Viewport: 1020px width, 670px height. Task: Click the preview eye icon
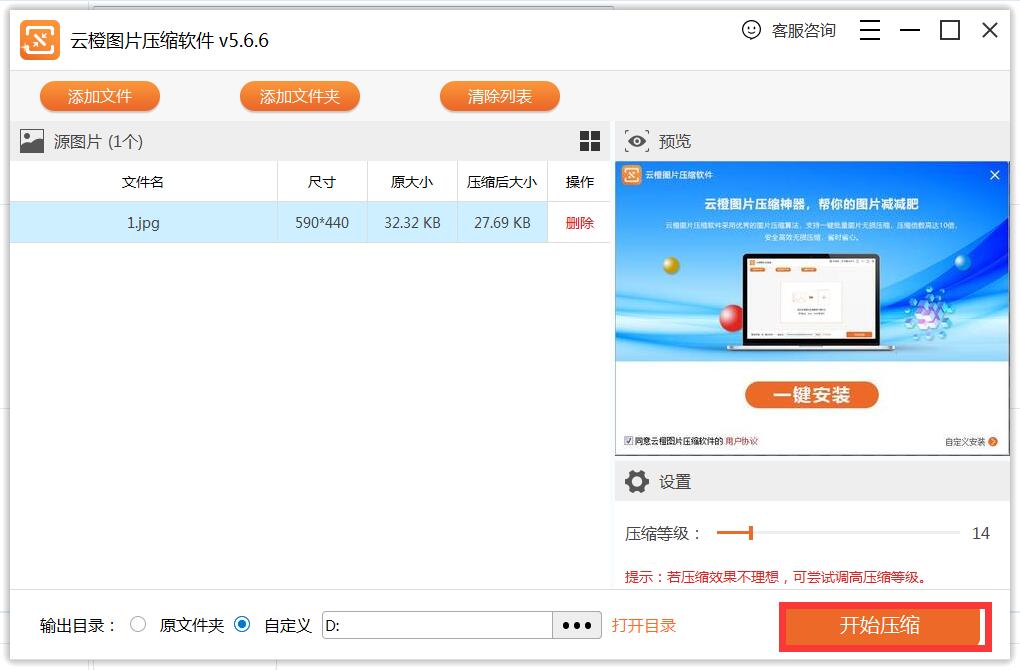pos(637,141)
